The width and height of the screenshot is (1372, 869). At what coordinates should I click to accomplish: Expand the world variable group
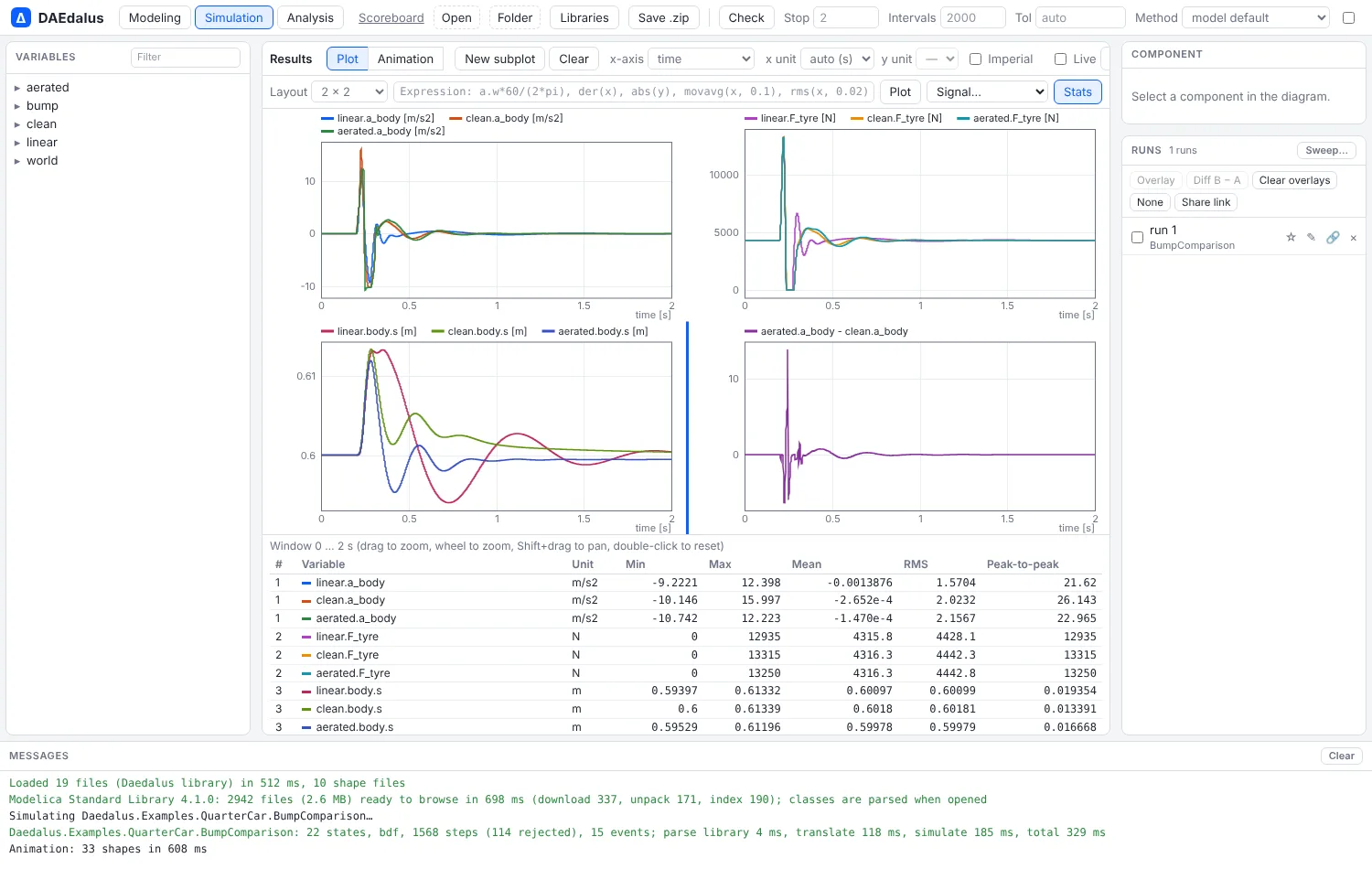(x=16, y=161)
